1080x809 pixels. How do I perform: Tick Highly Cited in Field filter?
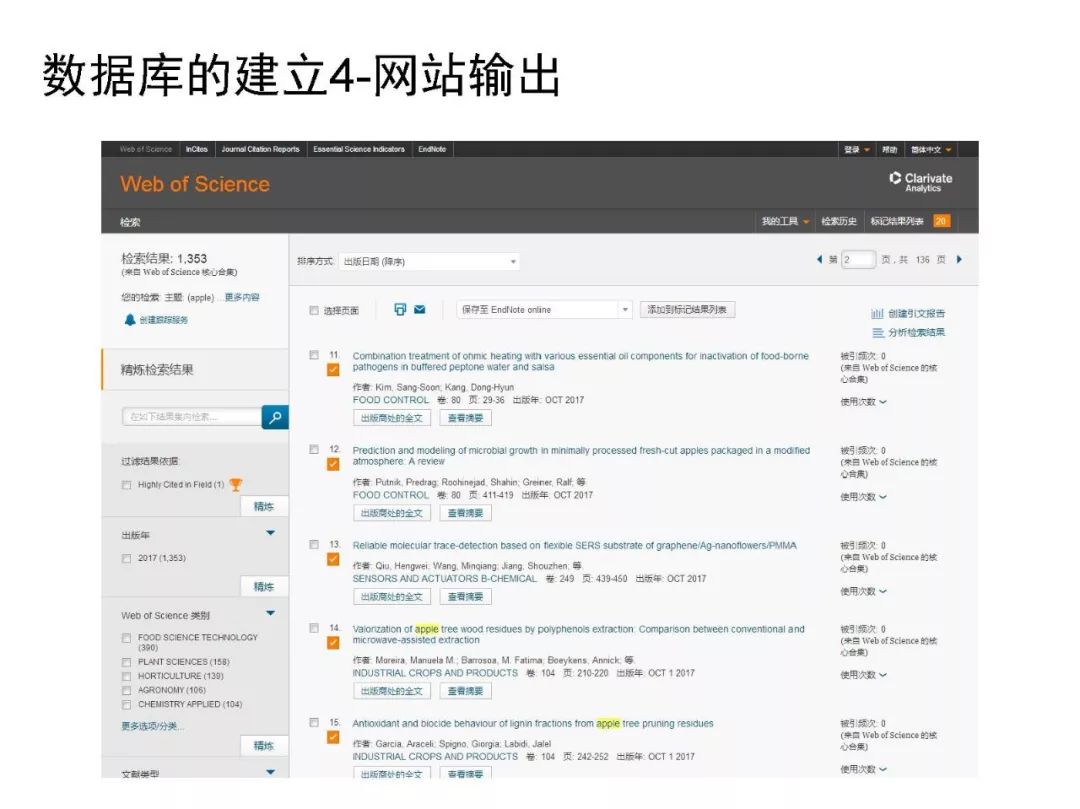tap(126, 485)
